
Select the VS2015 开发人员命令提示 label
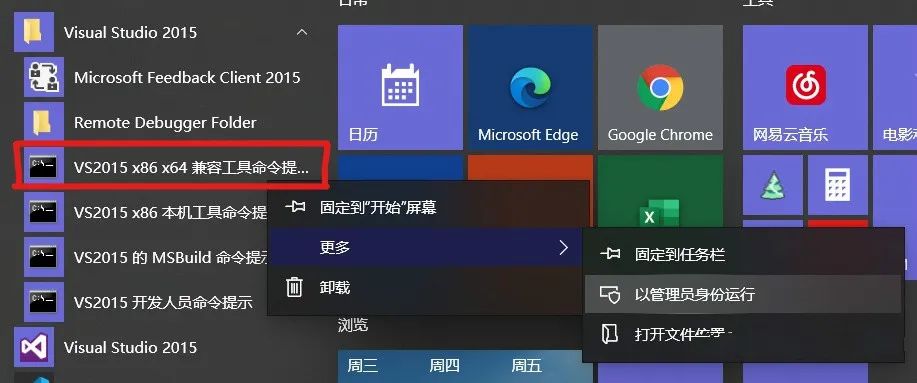tap(163, 302)
